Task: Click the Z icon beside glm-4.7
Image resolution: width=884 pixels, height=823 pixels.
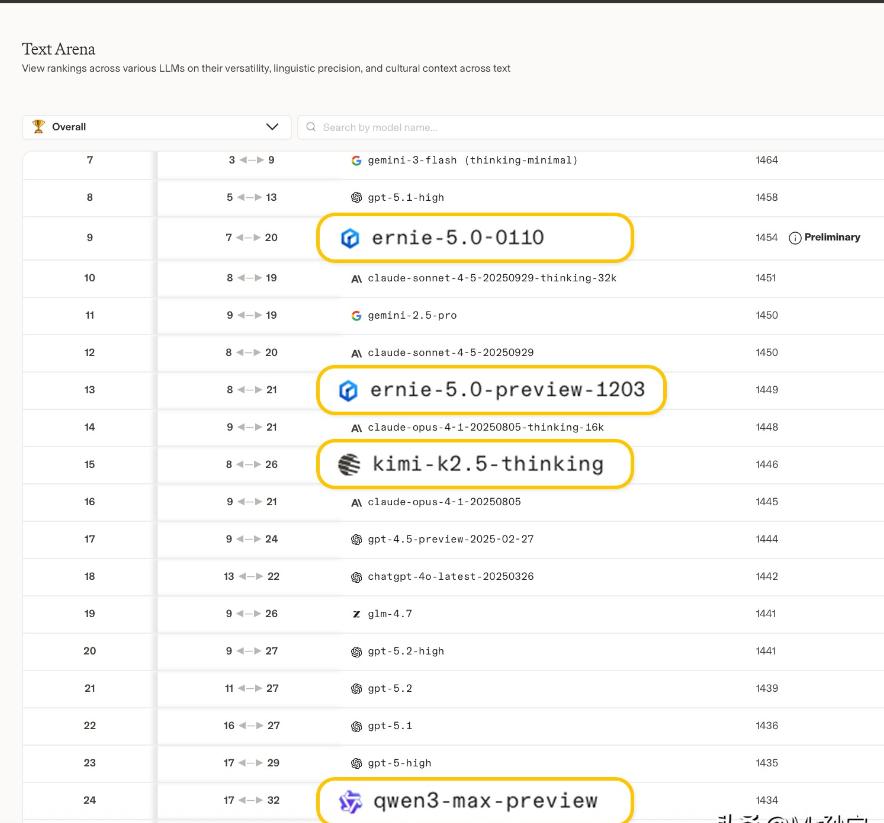Action: [356, 614]
